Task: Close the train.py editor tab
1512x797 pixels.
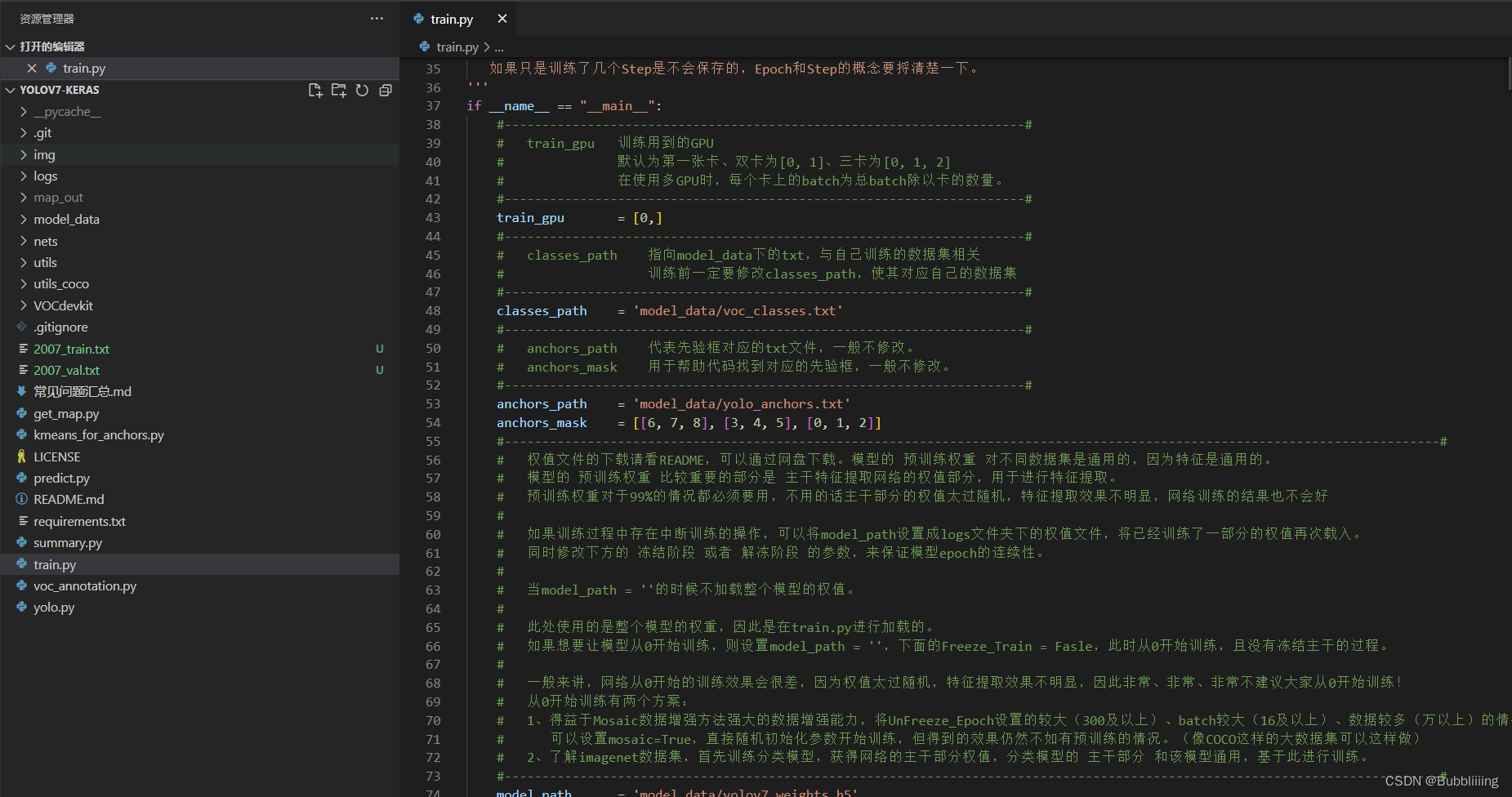Action: [x=502, y=18]
